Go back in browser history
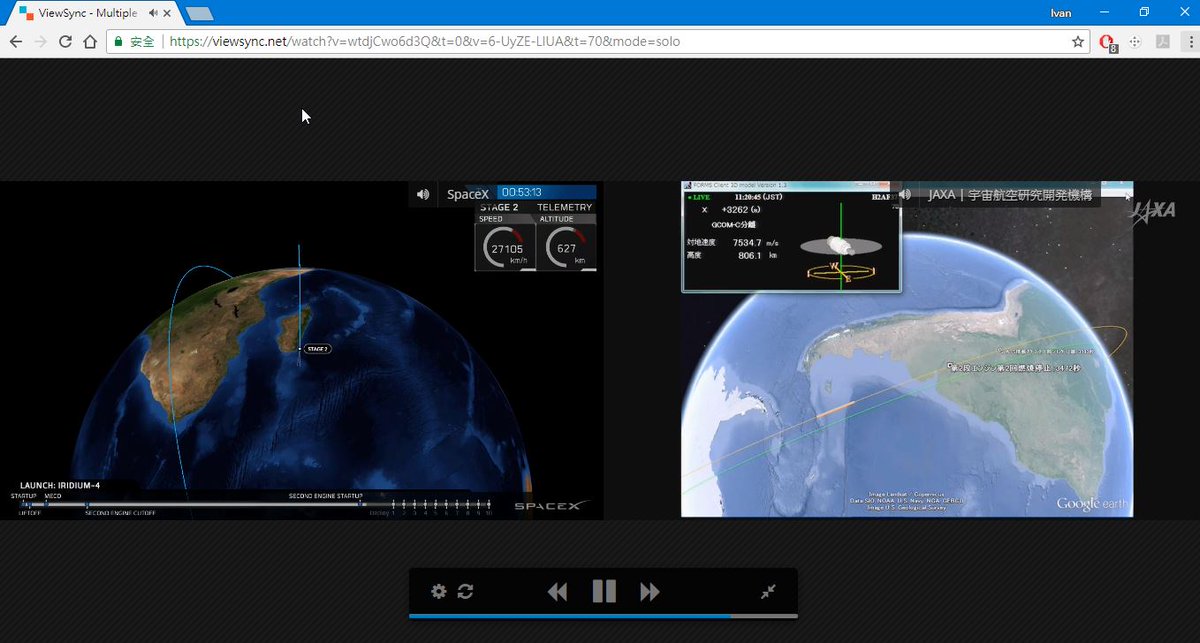Screen dimensions: 1200x643 coord(16,42)
